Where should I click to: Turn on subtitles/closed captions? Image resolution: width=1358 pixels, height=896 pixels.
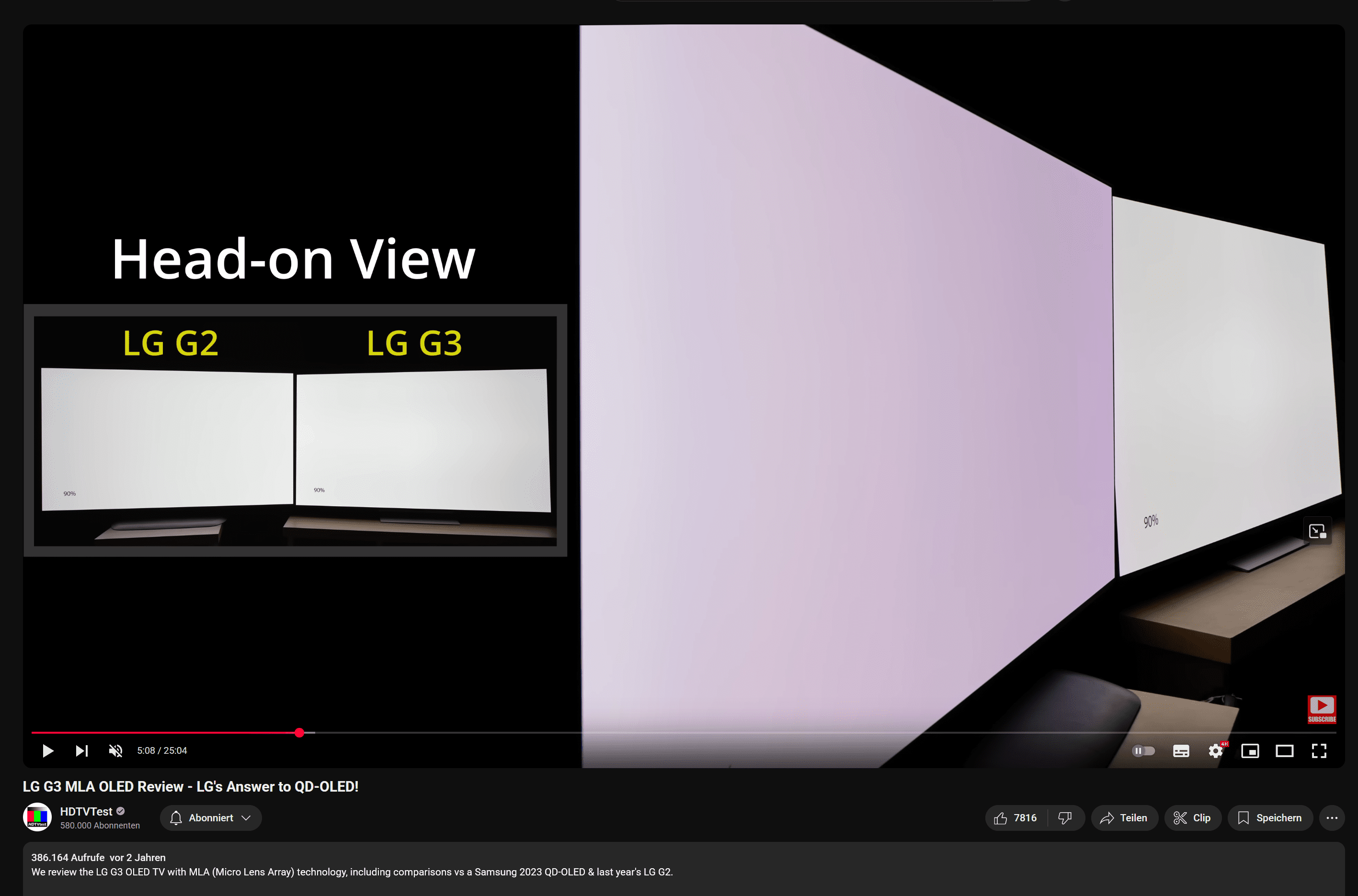coord(1181,751)
